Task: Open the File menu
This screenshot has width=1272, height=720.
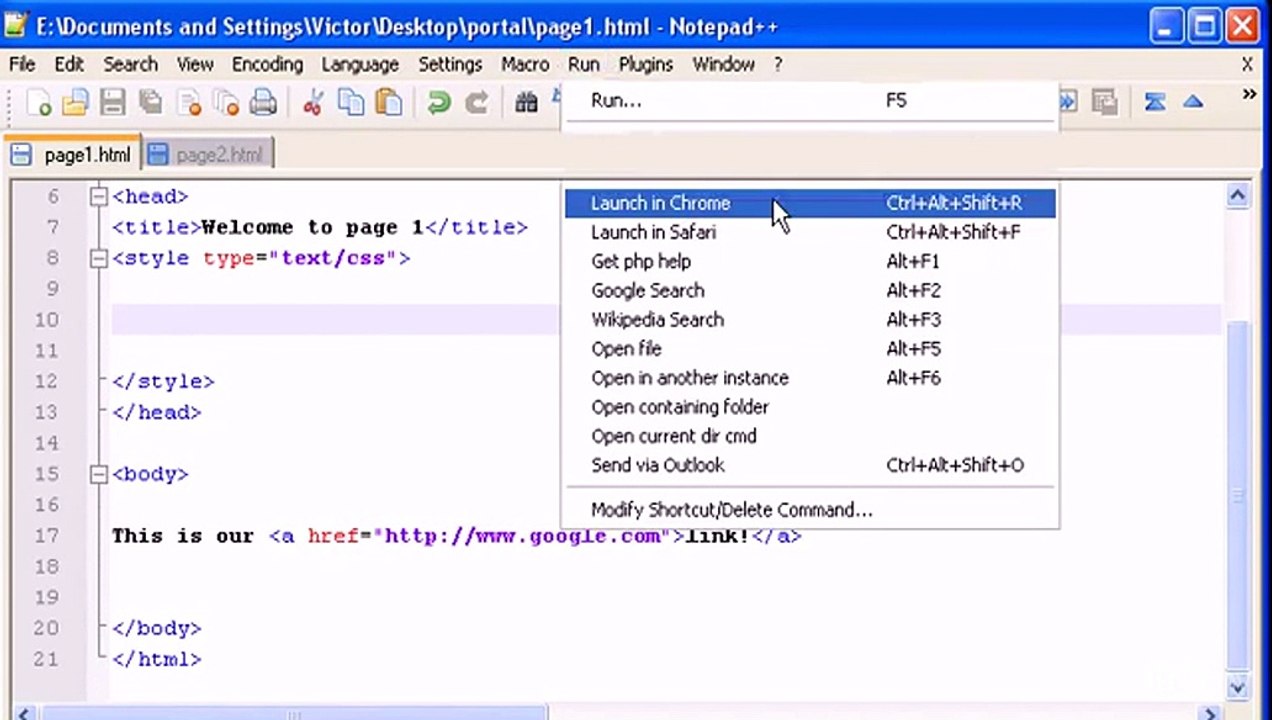Action: point(22,64)
